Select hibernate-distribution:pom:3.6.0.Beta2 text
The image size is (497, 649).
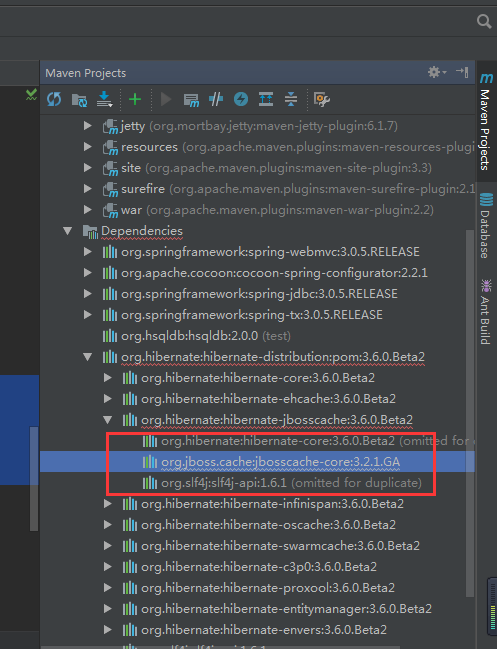click(x=273, y=357)
